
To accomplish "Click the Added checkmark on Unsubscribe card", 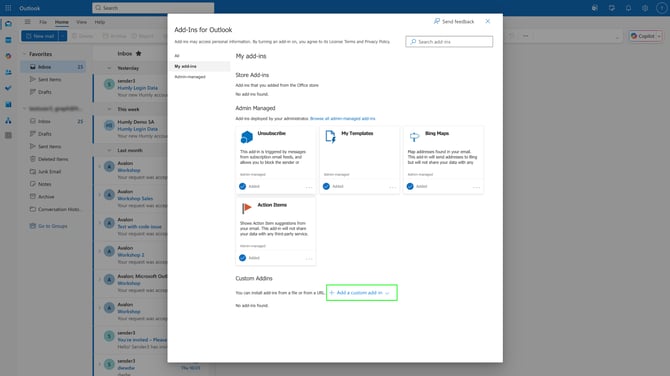I will click(x=242, y=186).
